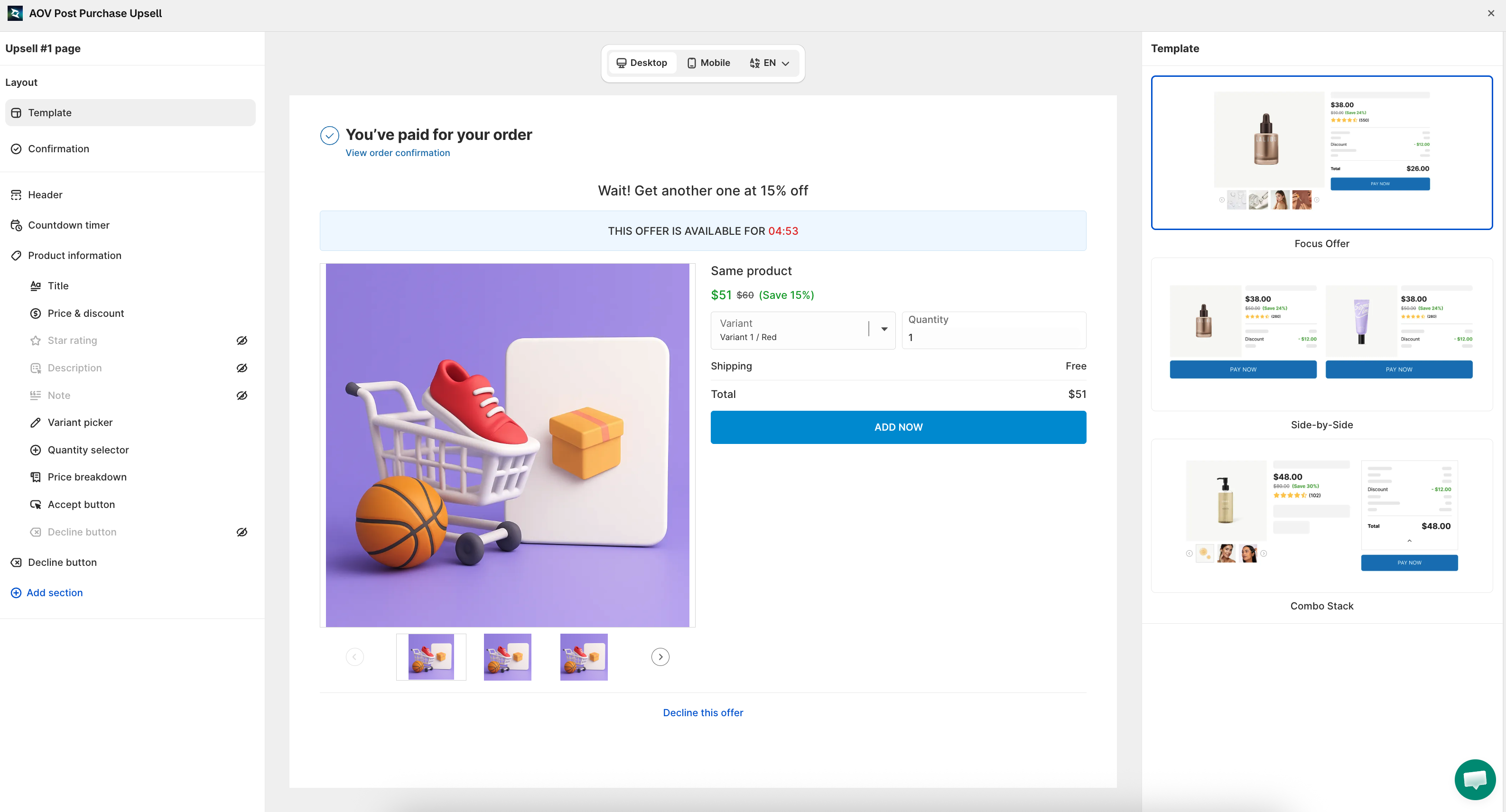Click the Quantity selector plus icon
The image size is (1506, 812).
click(x=36, y=450)
